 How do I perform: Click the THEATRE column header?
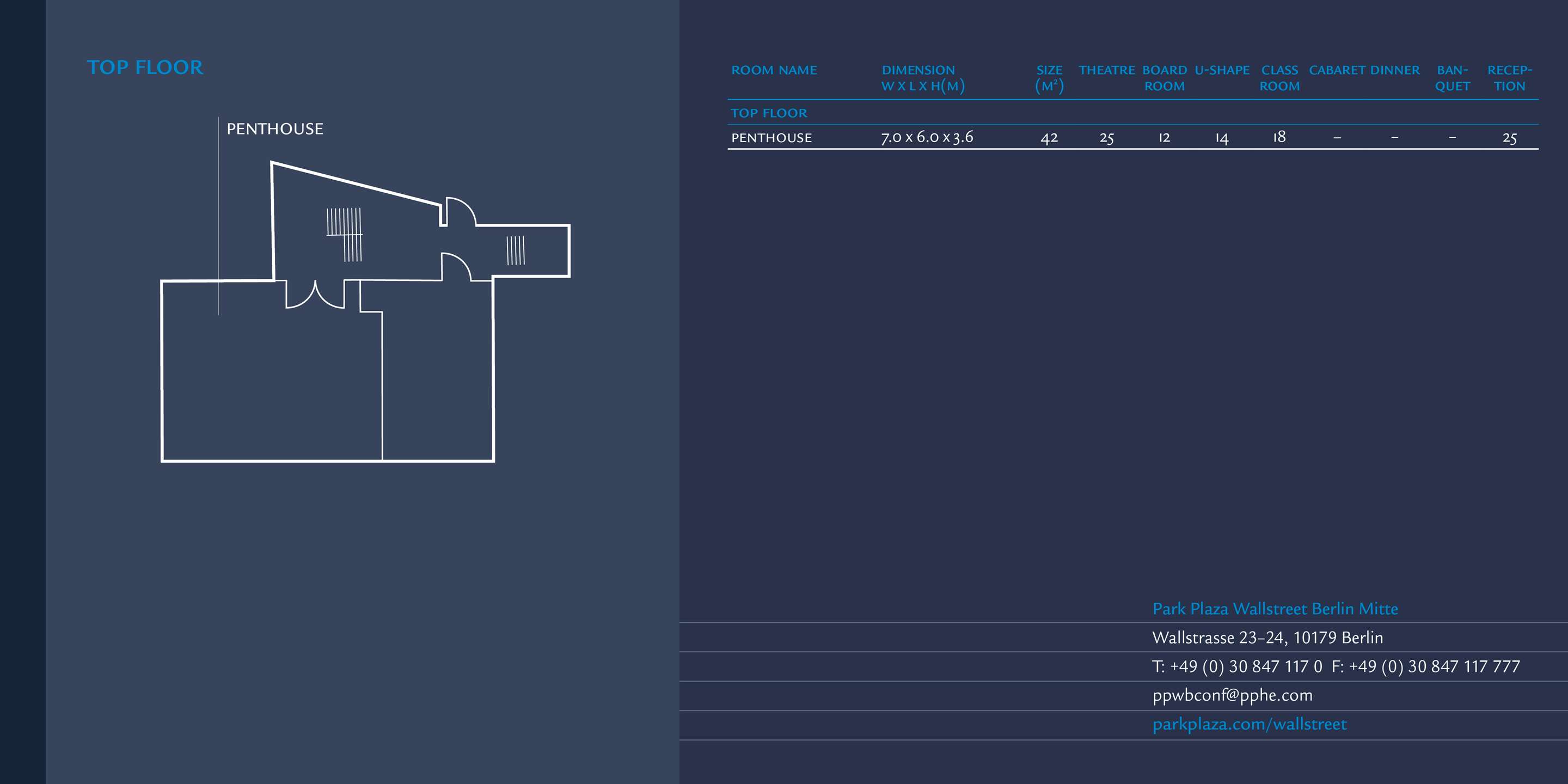pos(1107,70)
